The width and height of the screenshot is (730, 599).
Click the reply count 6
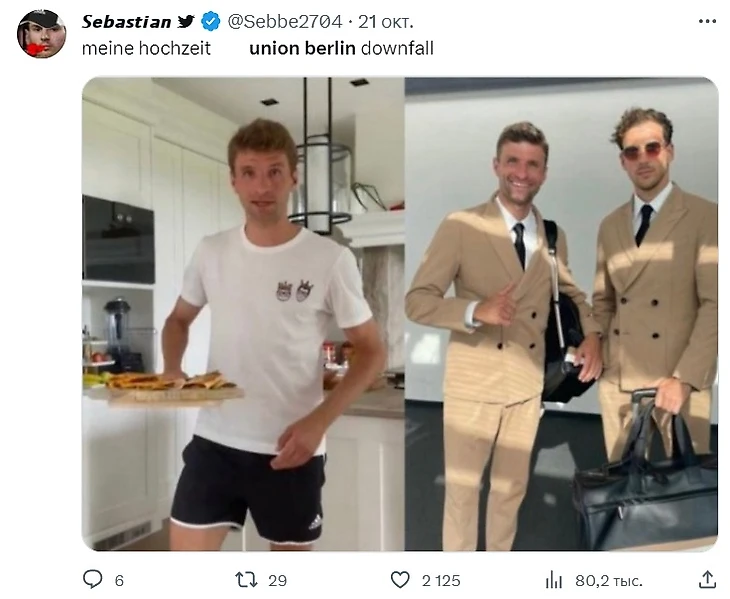coord(119,580)
